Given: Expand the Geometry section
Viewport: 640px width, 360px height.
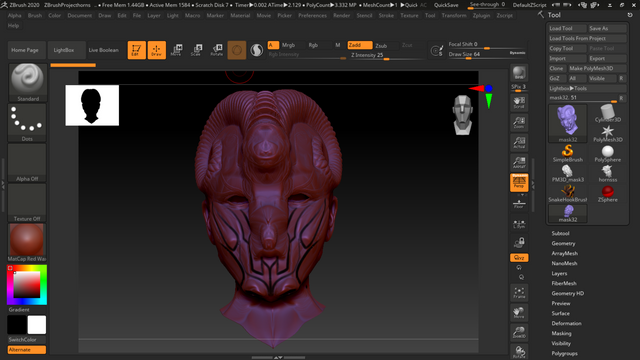Looking at the screenshot, I should 563,243.
